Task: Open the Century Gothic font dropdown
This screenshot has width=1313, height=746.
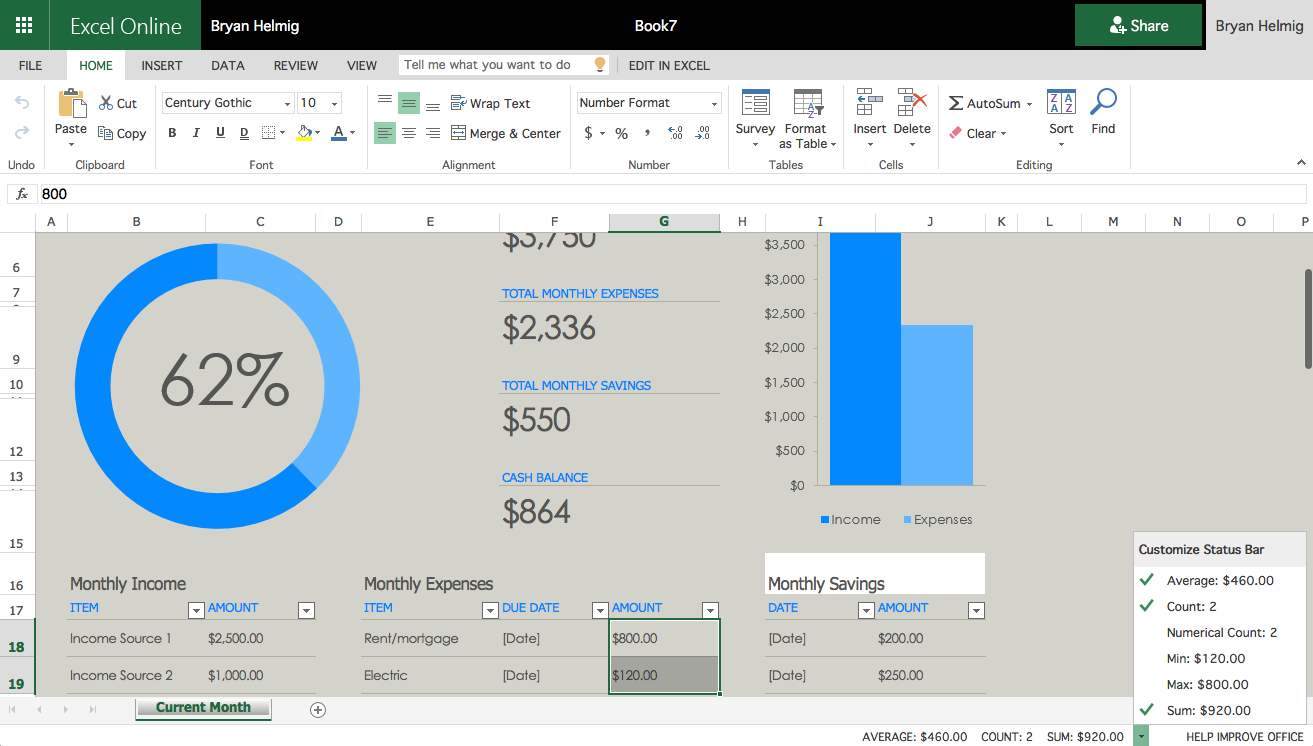Action: click(x=287, y=103)
